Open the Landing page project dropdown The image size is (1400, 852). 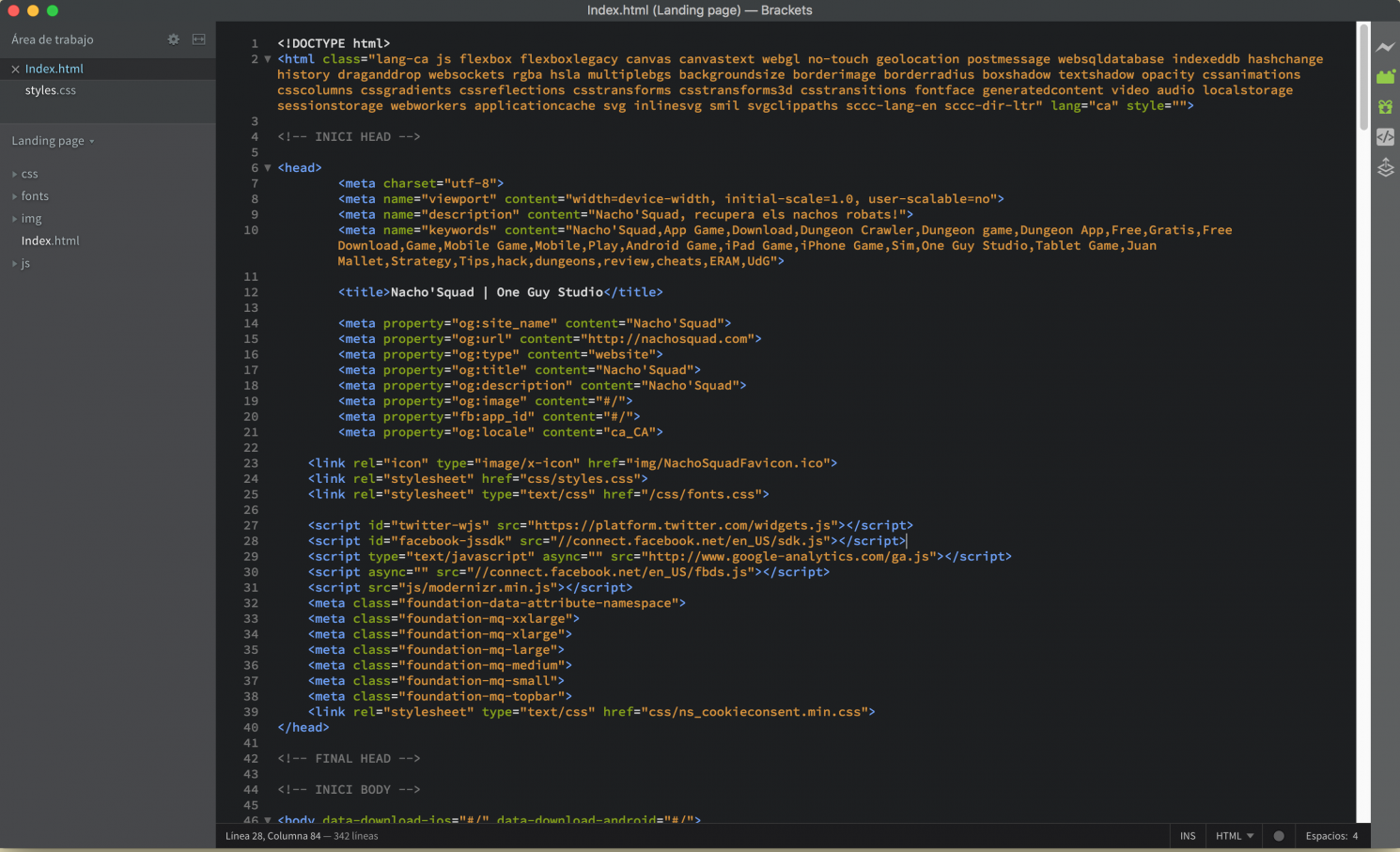[x=53, y=141]
